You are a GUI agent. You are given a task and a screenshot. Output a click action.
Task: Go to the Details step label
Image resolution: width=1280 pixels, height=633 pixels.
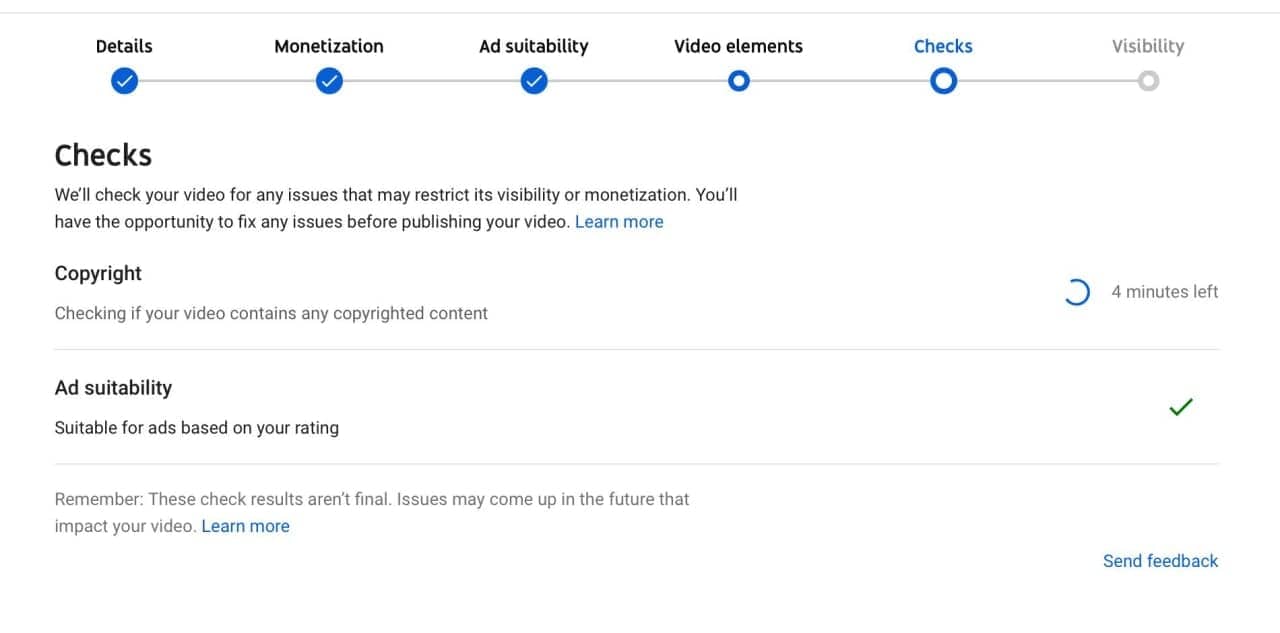[x=124, y=46]
